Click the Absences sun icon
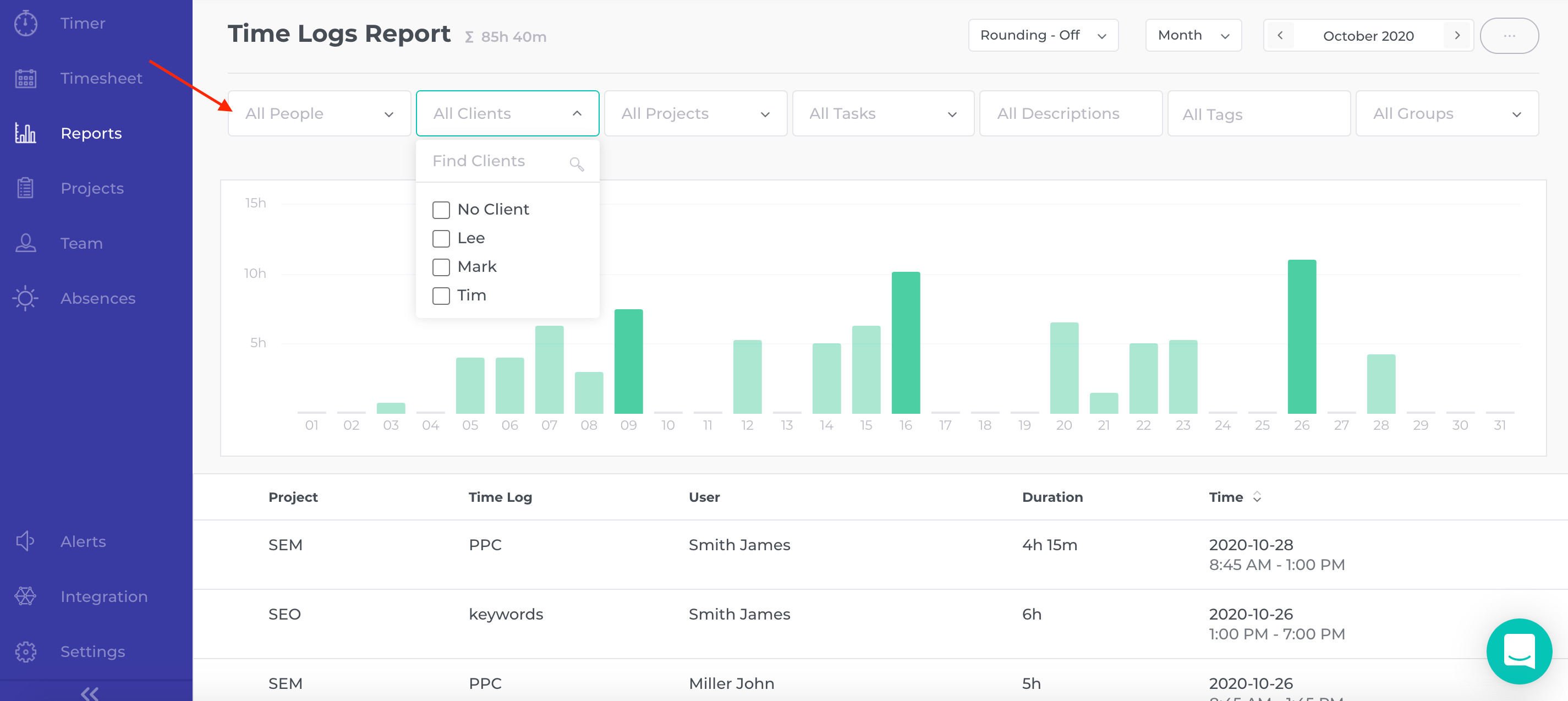The width and height of the screenshot is (1568, 701). click(25, 298)
